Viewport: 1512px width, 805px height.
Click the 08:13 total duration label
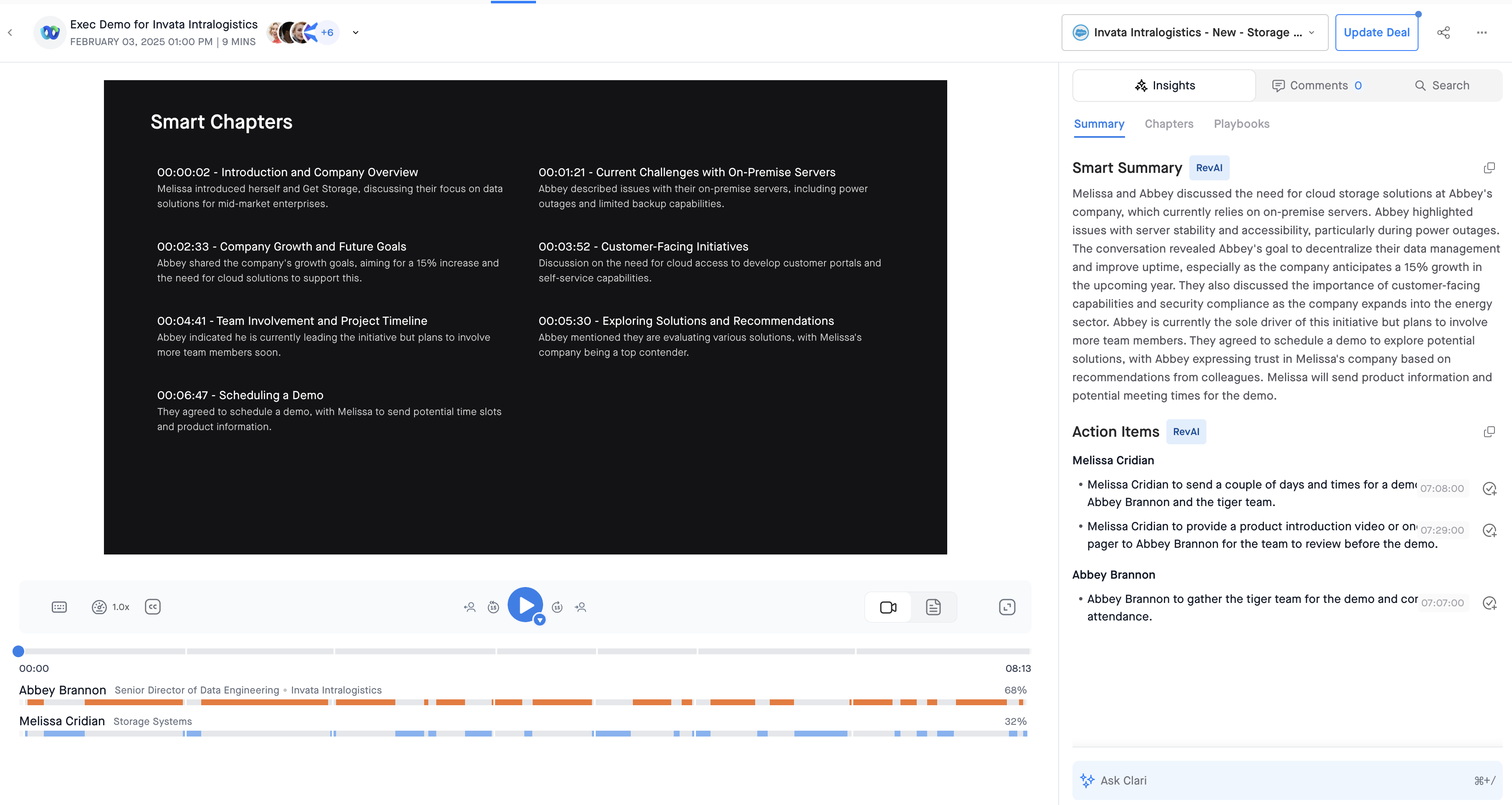[x=1018, y=669]
